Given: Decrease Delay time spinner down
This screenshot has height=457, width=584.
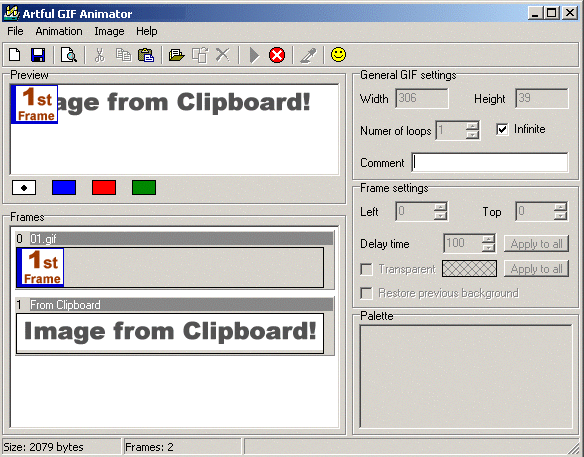Looking at the screenshot, I should [488, 247].
